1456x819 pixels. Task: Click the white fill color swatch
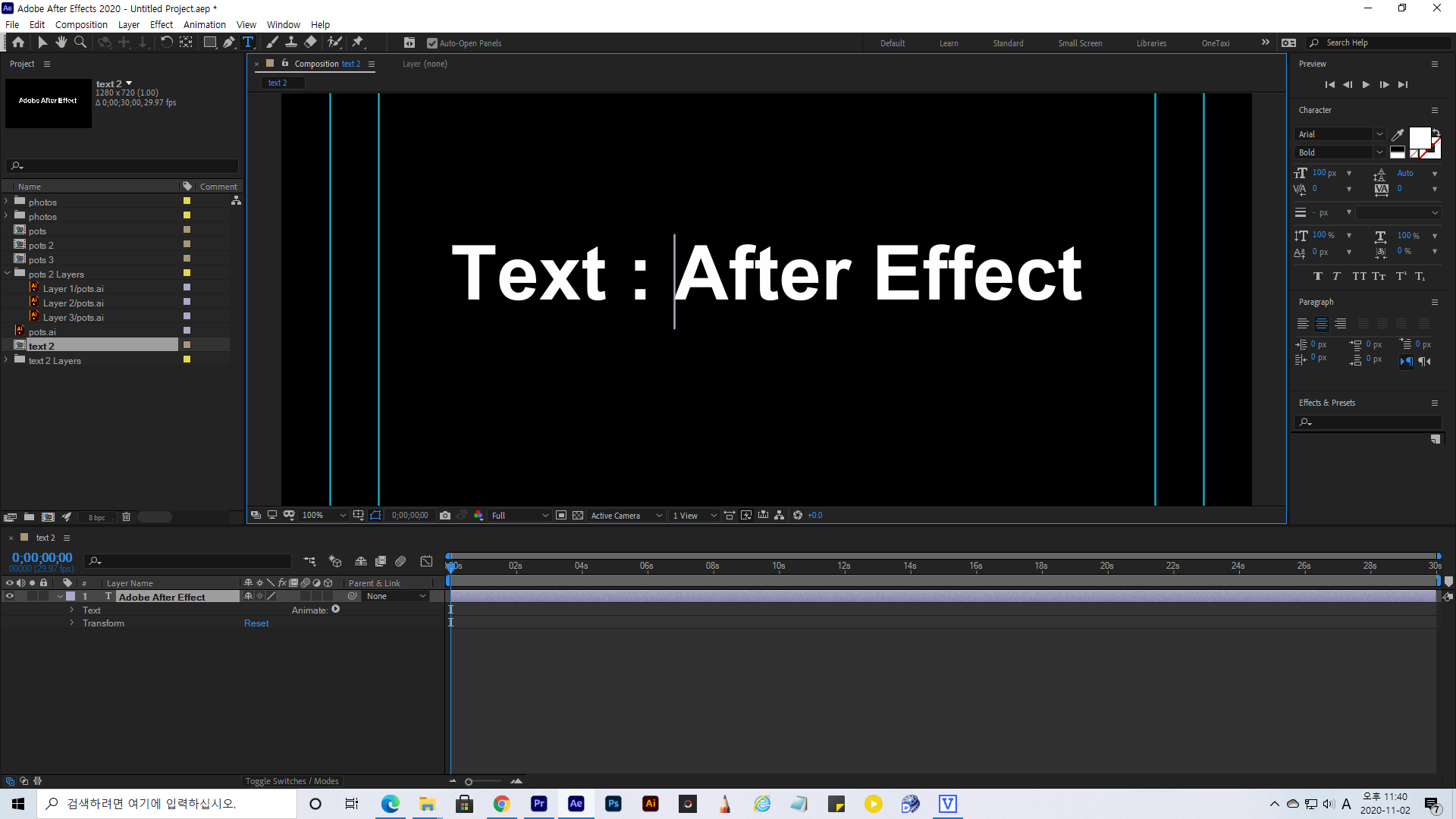point(1419,138)
